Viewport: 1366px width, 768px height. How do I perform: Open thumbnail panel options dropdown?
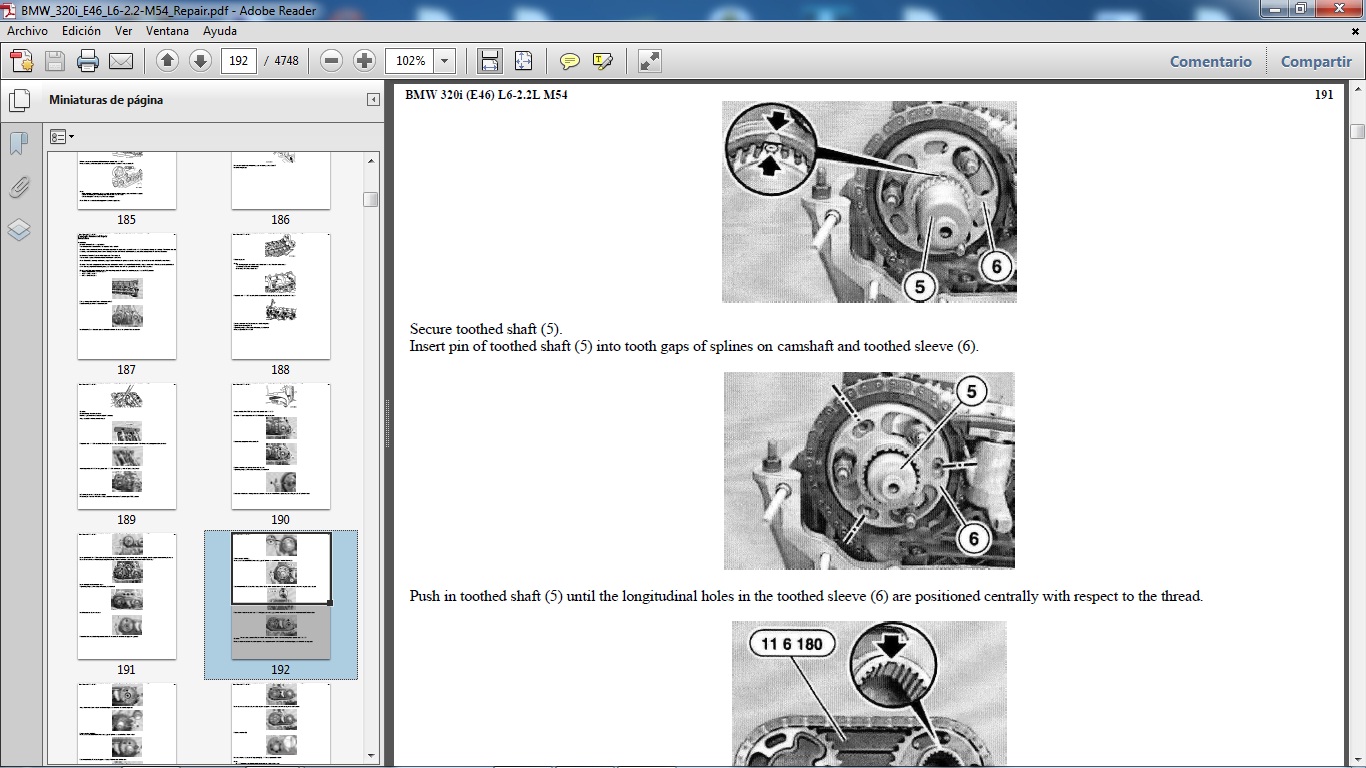tap(62, 136)
